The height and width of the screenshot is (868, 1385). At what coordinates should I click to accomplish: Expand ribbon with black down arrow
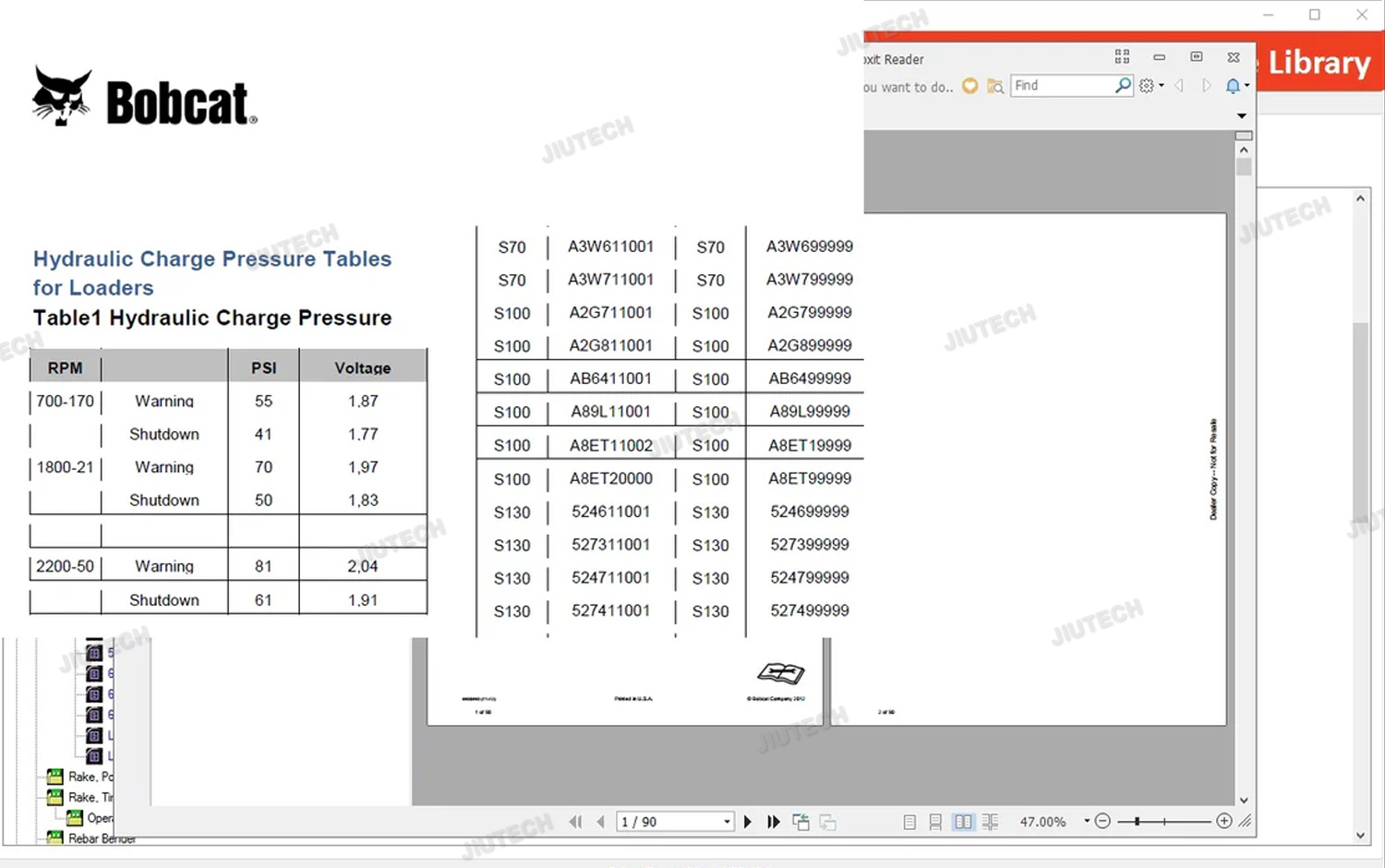point(1242,116)
